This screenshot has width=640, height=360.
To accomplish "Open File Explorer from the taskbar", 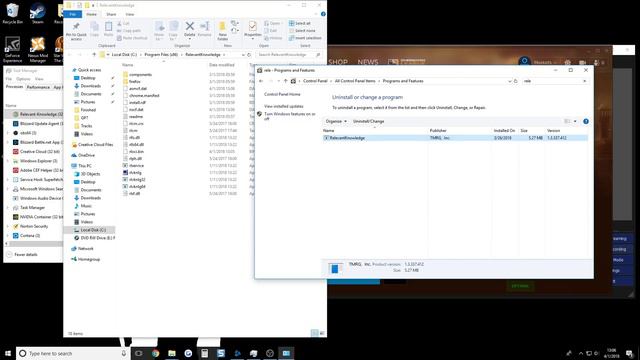I will 171,353.
